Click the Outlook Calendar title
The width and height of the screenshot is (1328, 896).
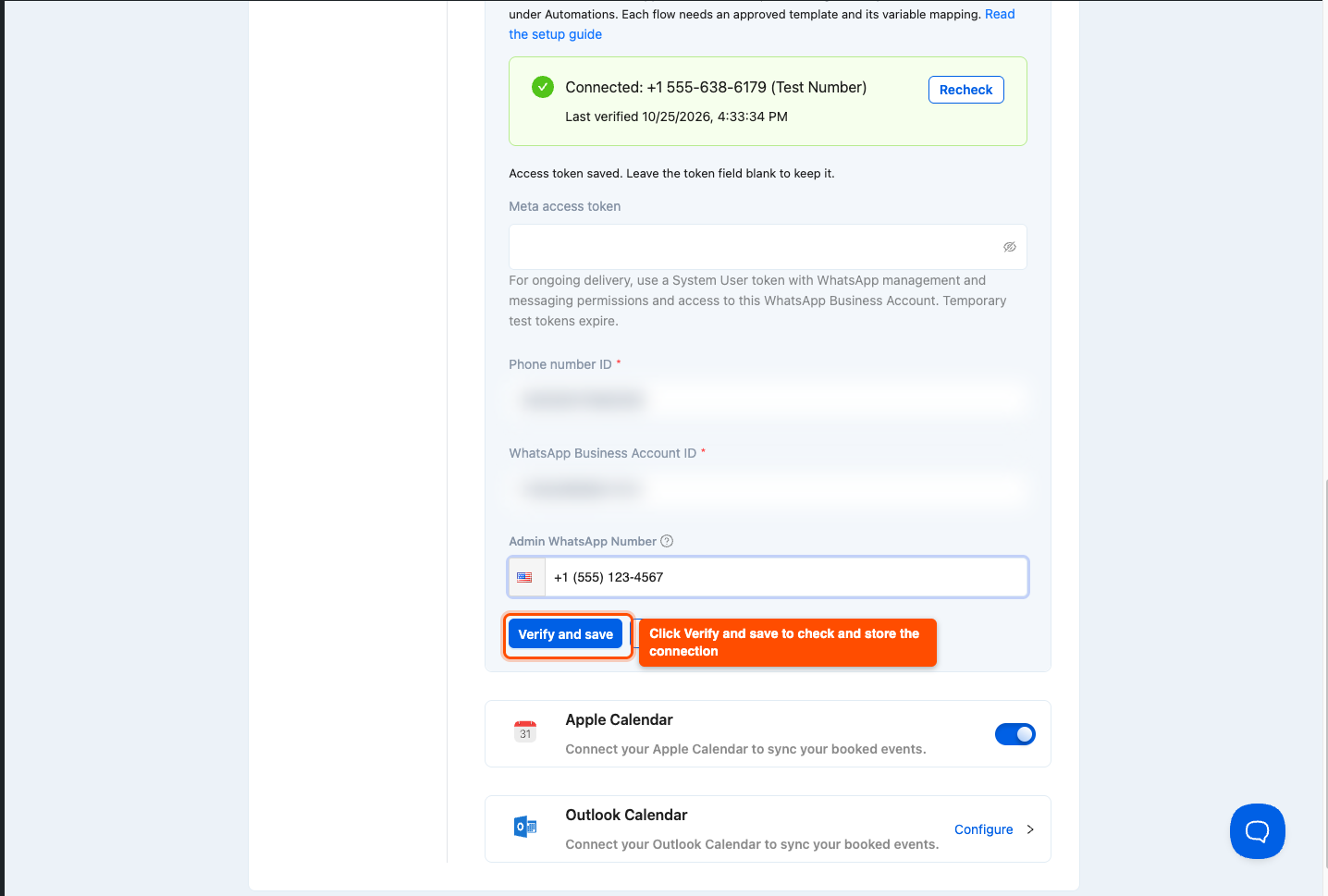point(626,815)
